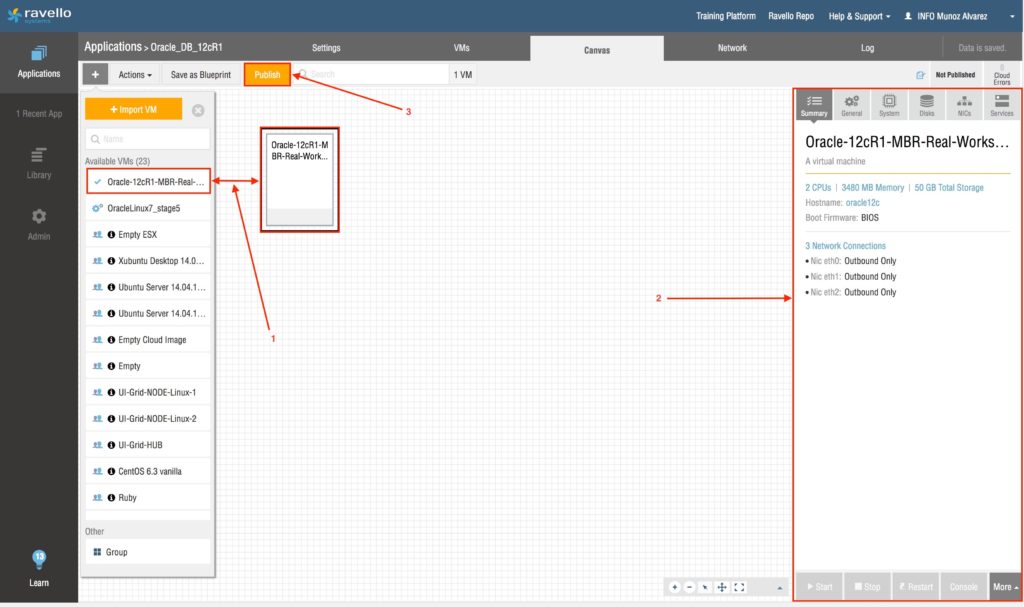Open the Help & Support menu
This screenshot has height=607, width=1024.
[x=859, y=16]
